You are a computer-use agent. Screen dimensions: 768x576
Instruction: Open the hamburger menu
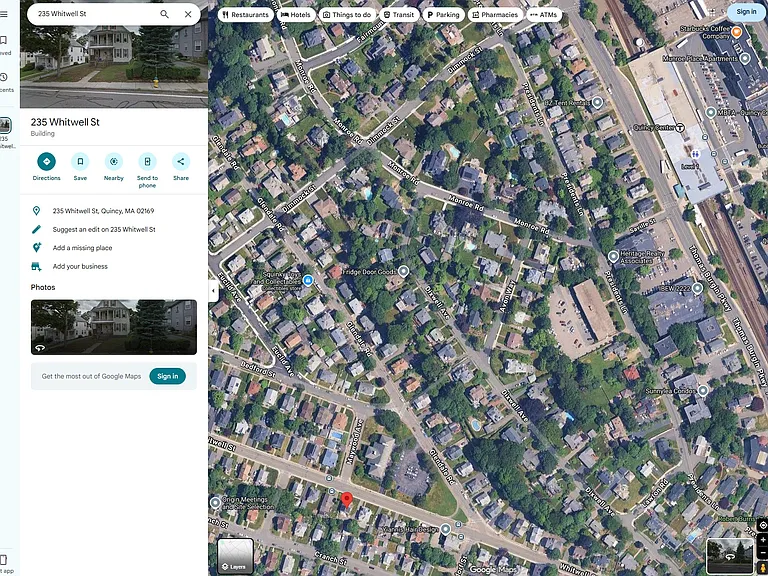pyautogui.click(x=3, y=14)
